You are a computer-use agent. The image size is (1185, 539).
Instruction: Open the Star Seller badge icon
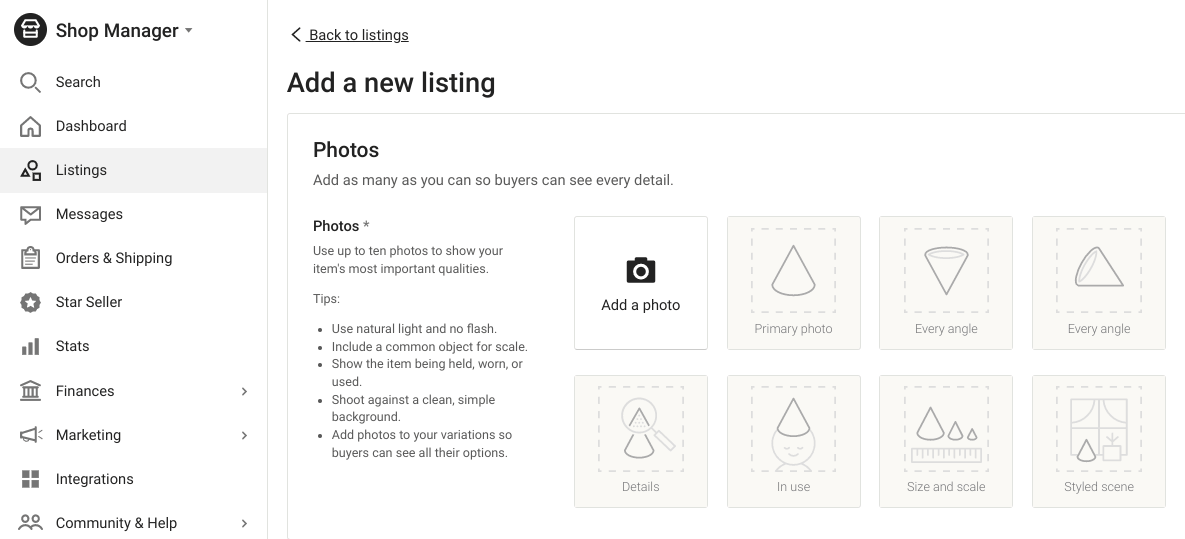pos(30,302)
